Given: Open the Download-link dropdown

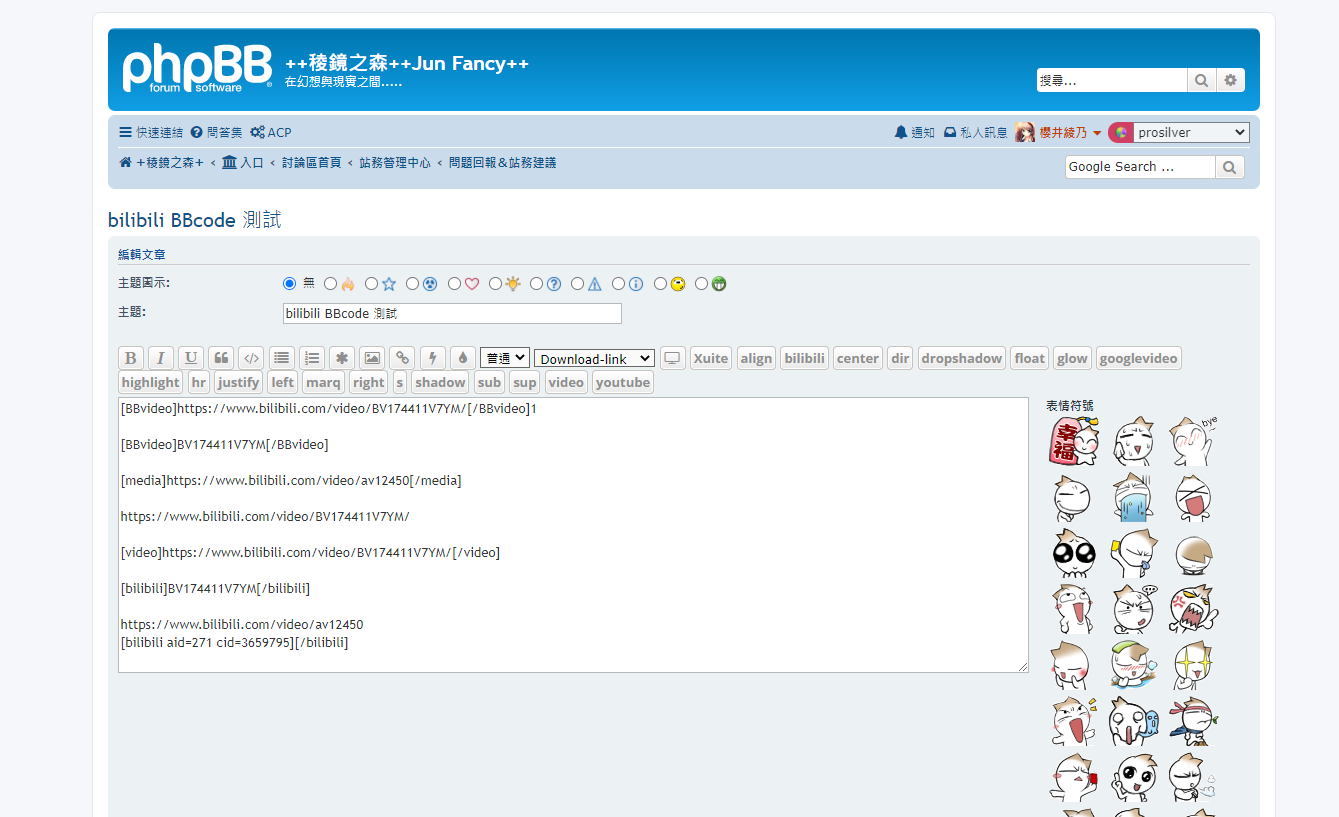Looking at the screenshot, I should tap(595, 359).
